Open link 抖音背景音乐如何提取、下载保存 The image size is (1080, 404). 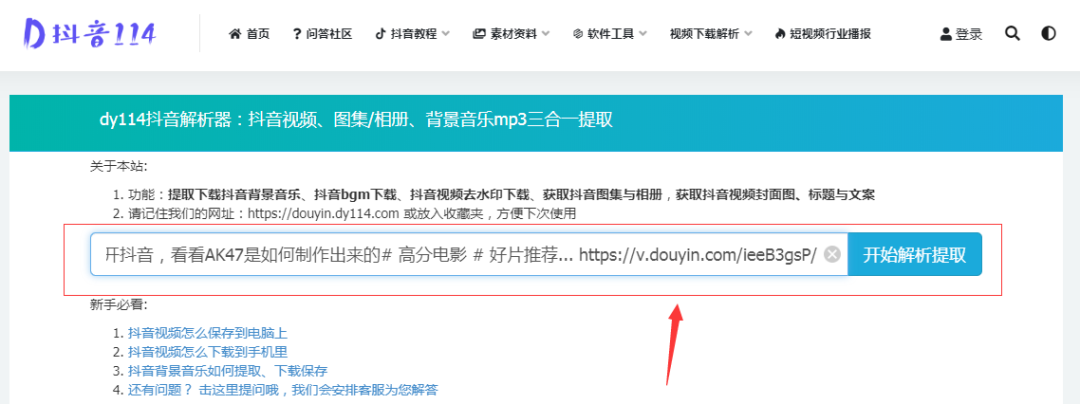click(x=227, y=370)
